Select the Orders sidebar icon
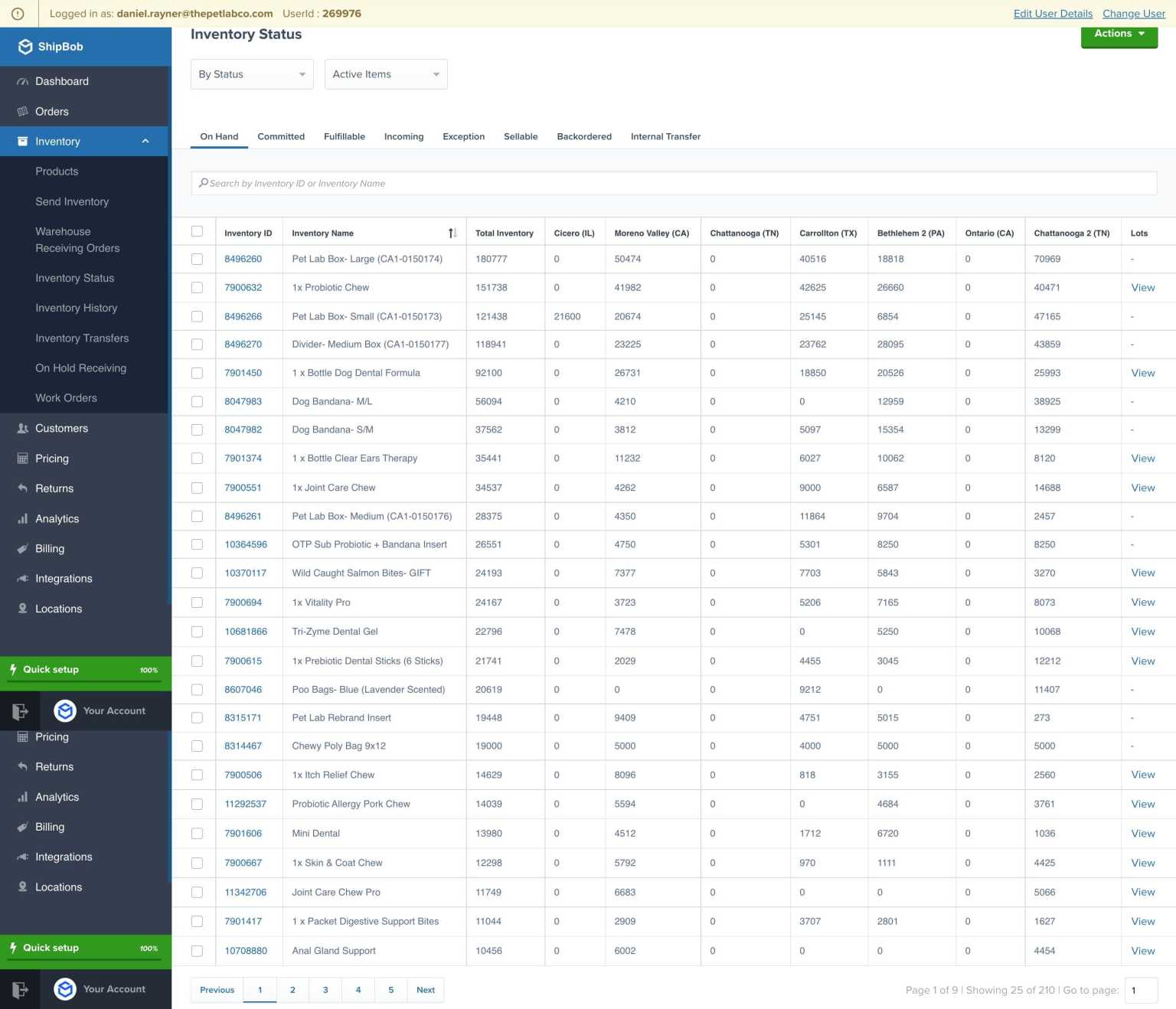 click(x=23, y=111)
